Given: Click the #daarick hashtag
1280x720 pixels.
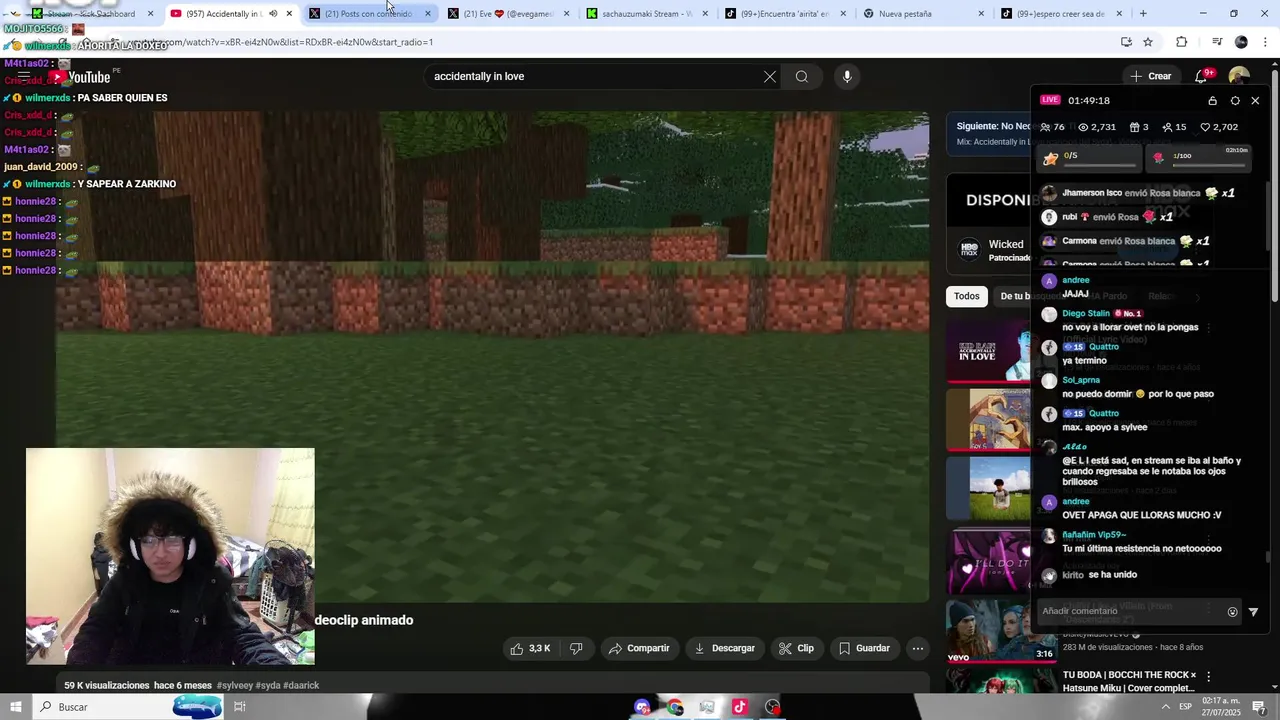Looking at the screenshot, I should point(301,685).
